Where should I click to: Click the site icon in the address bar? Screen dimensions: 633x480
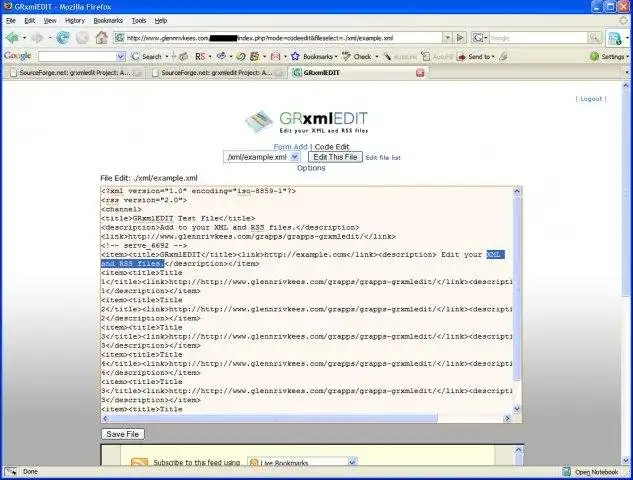(119, 38)
